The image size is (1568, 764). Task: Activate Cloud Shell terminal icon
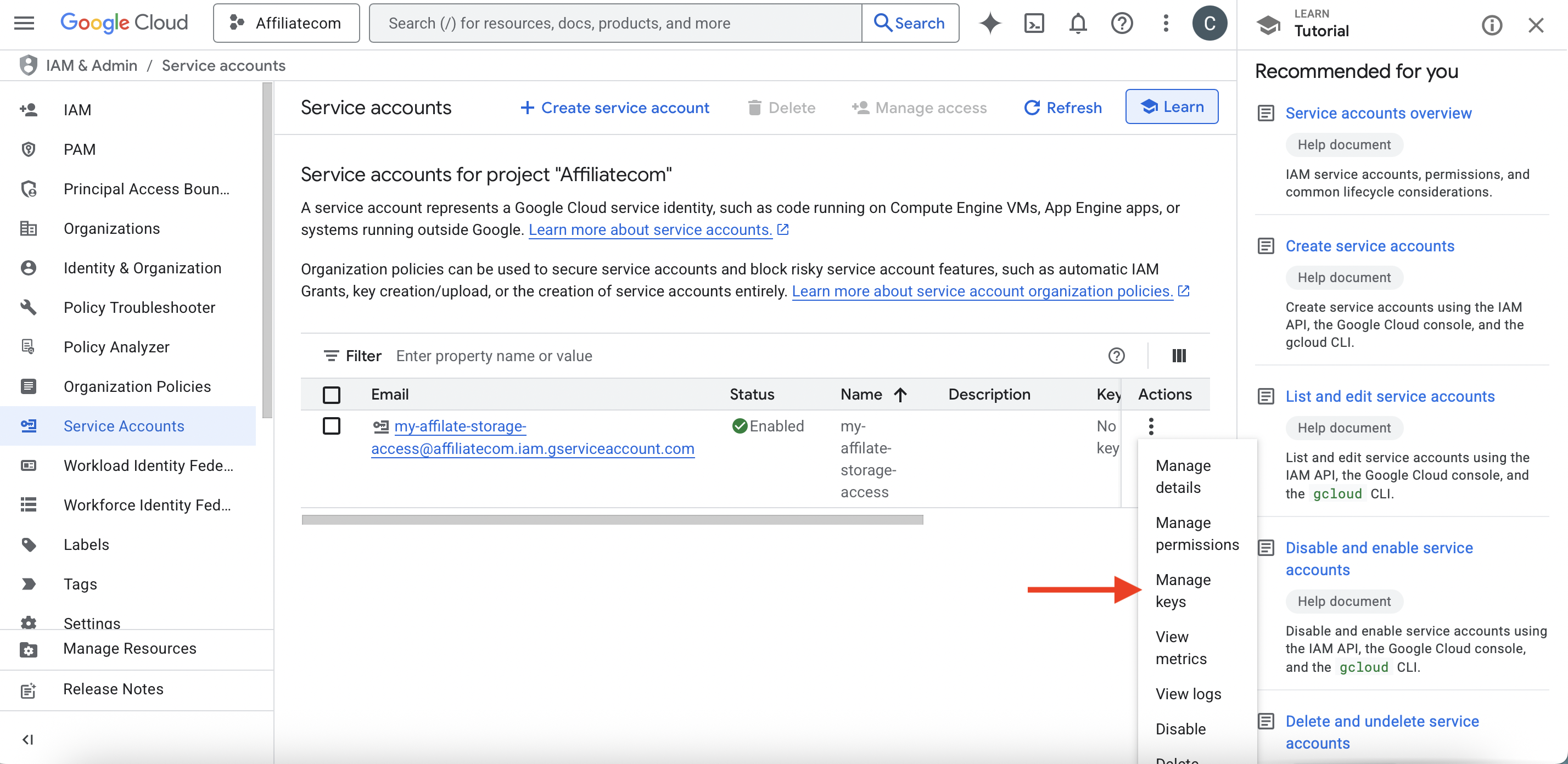1034,23
